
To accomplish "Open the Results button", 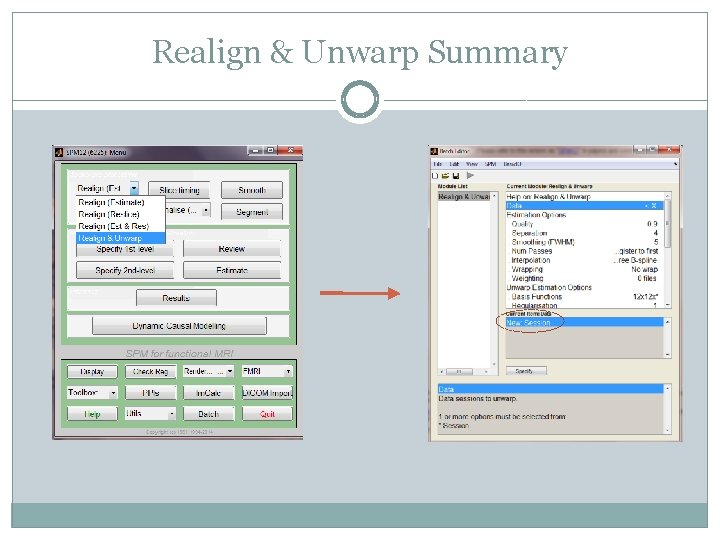I will point(176,298).
